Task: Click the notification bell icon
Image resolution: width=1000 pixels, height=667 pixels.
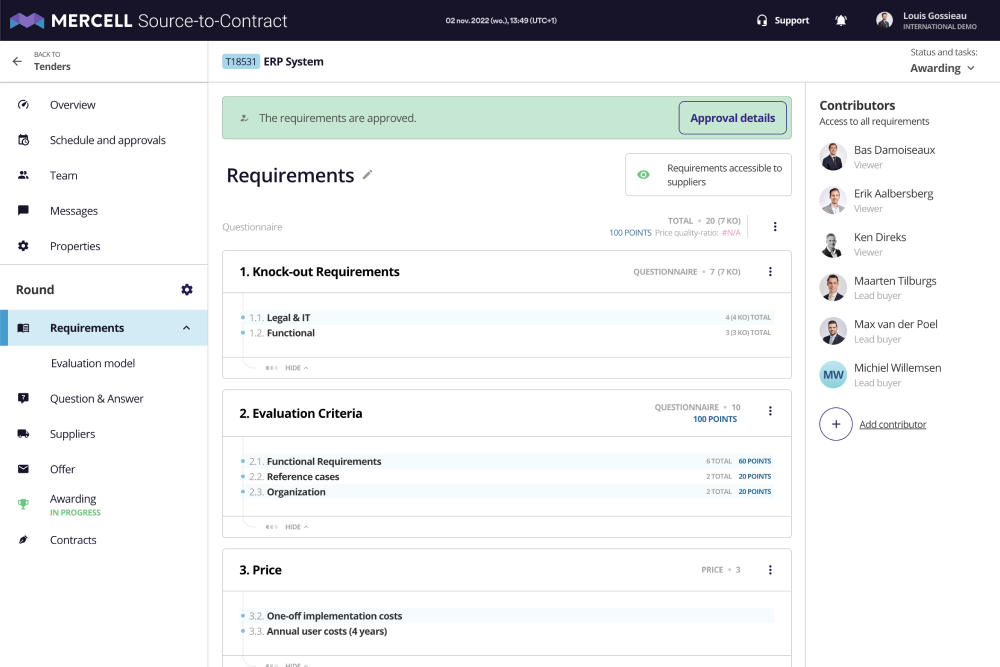Action: pos(841,20)
